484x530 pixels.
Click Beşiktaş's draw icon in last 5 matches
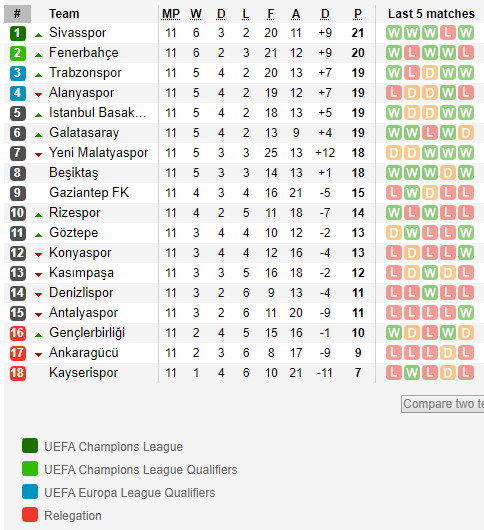tap(447, 173)
